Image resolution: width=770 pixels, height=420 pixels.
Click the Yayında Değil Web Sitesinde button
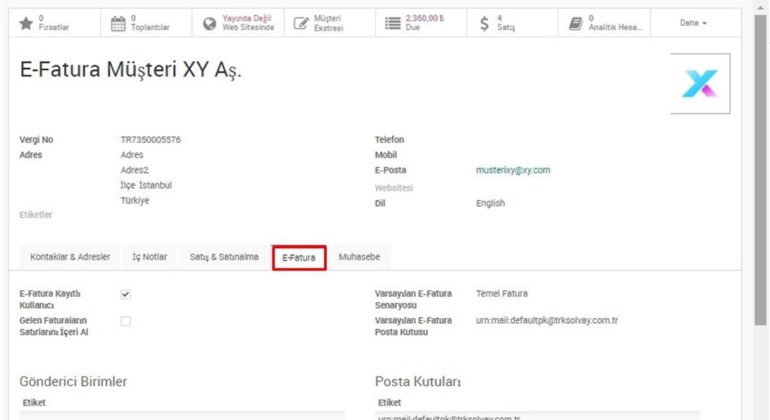[x=238, y=23]
